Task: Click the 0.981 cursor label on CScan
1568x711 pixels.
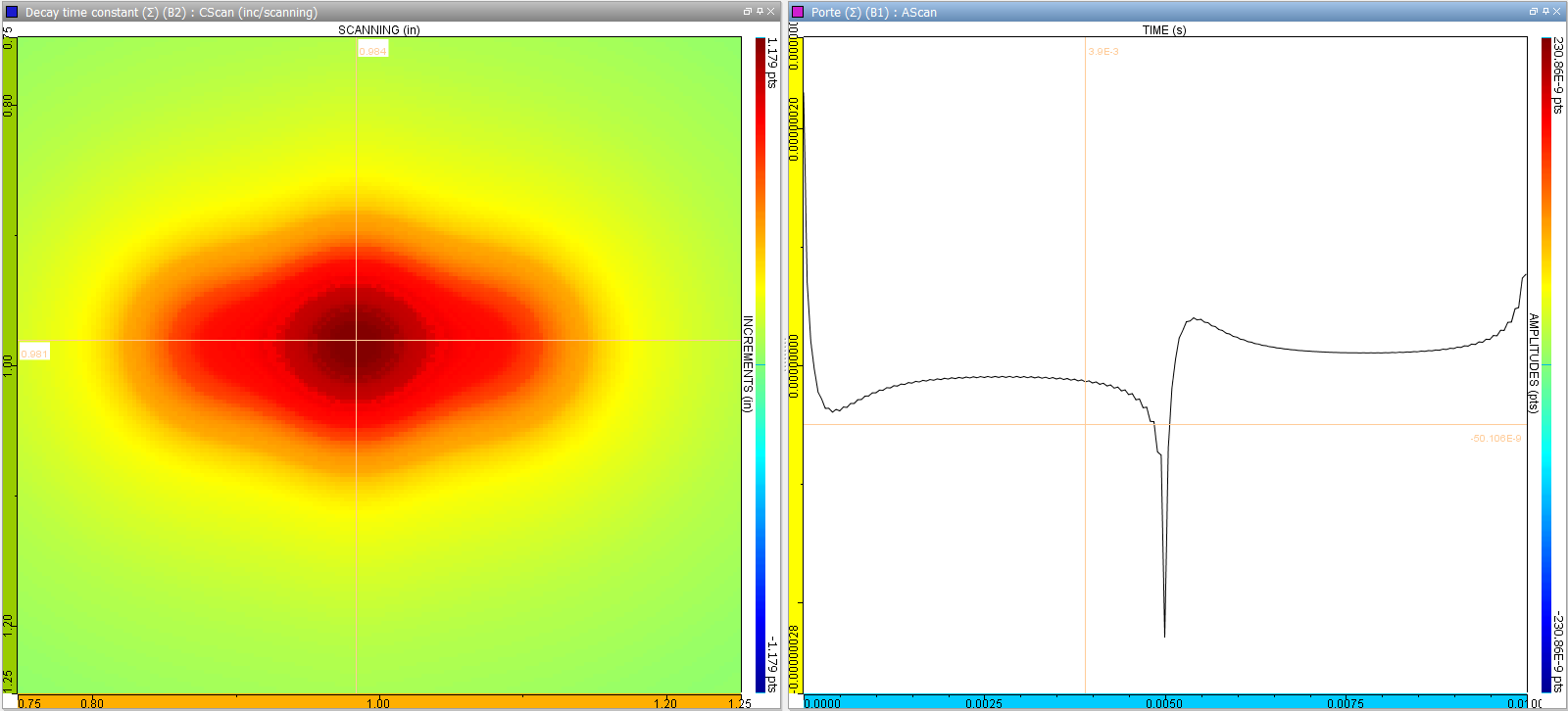Action: click(34, 354)
